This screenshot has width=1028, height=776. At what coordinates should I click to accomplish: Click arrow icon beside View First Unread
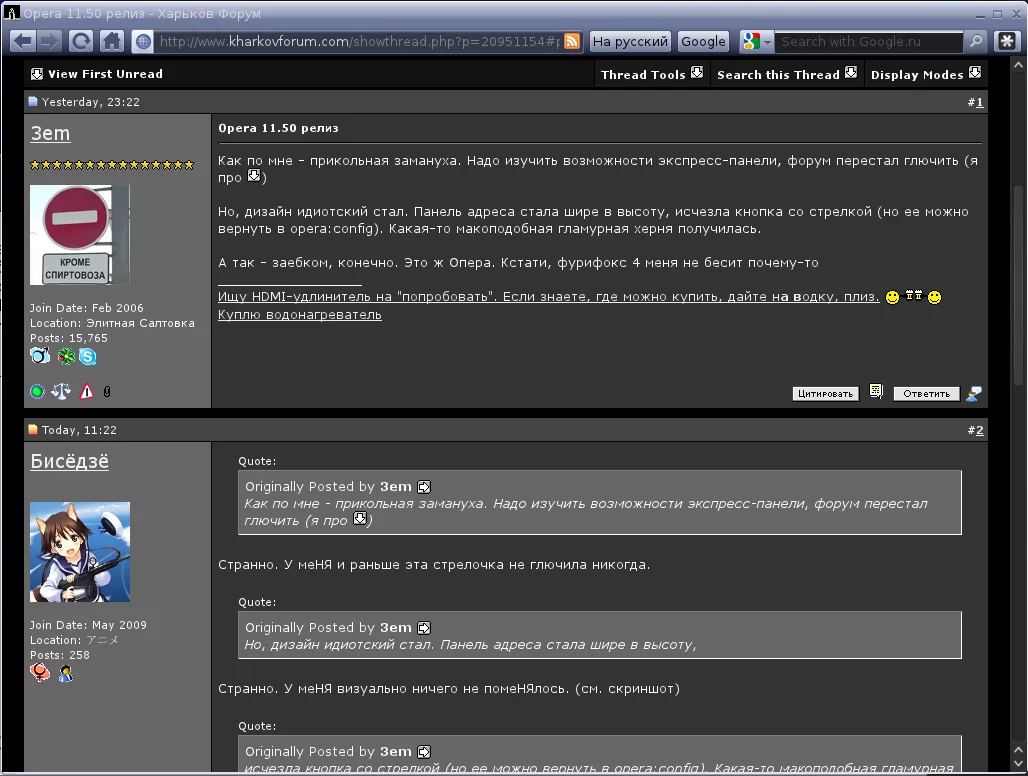tap(37, 74)
